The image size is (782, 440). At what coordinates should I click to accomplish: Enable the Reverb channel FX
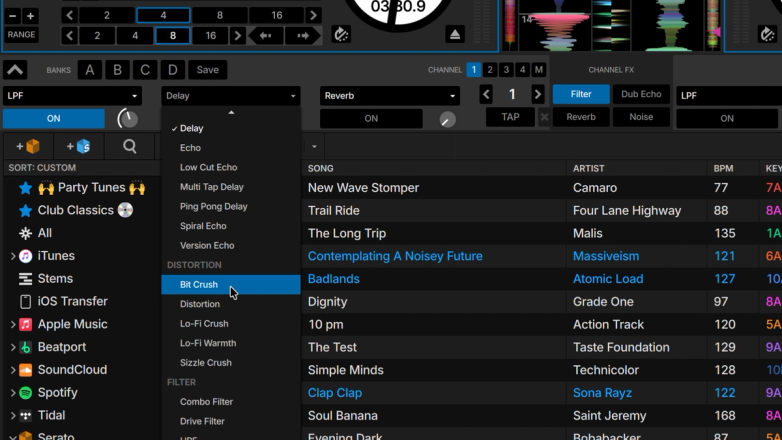point(581,117)
